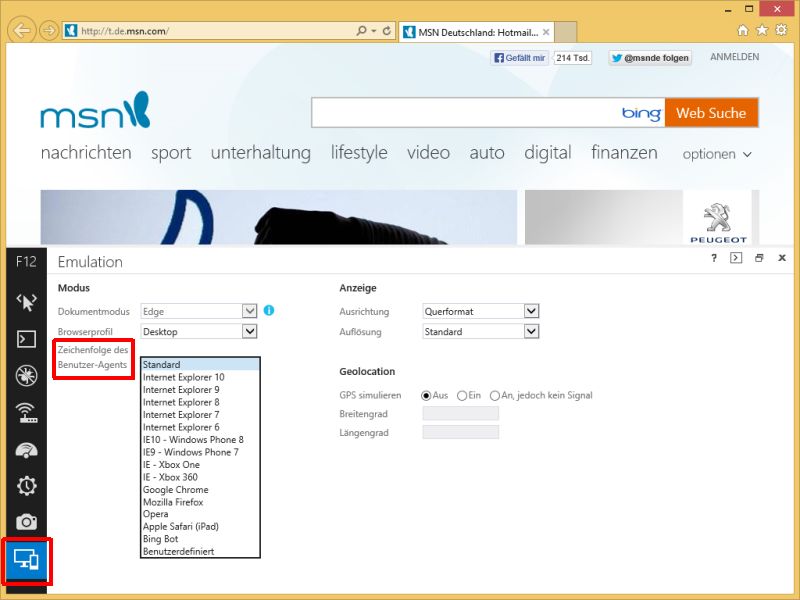Choose Bing Bot user agent
The height and width of the screenshot is (600, 800).
click(201, 539)
